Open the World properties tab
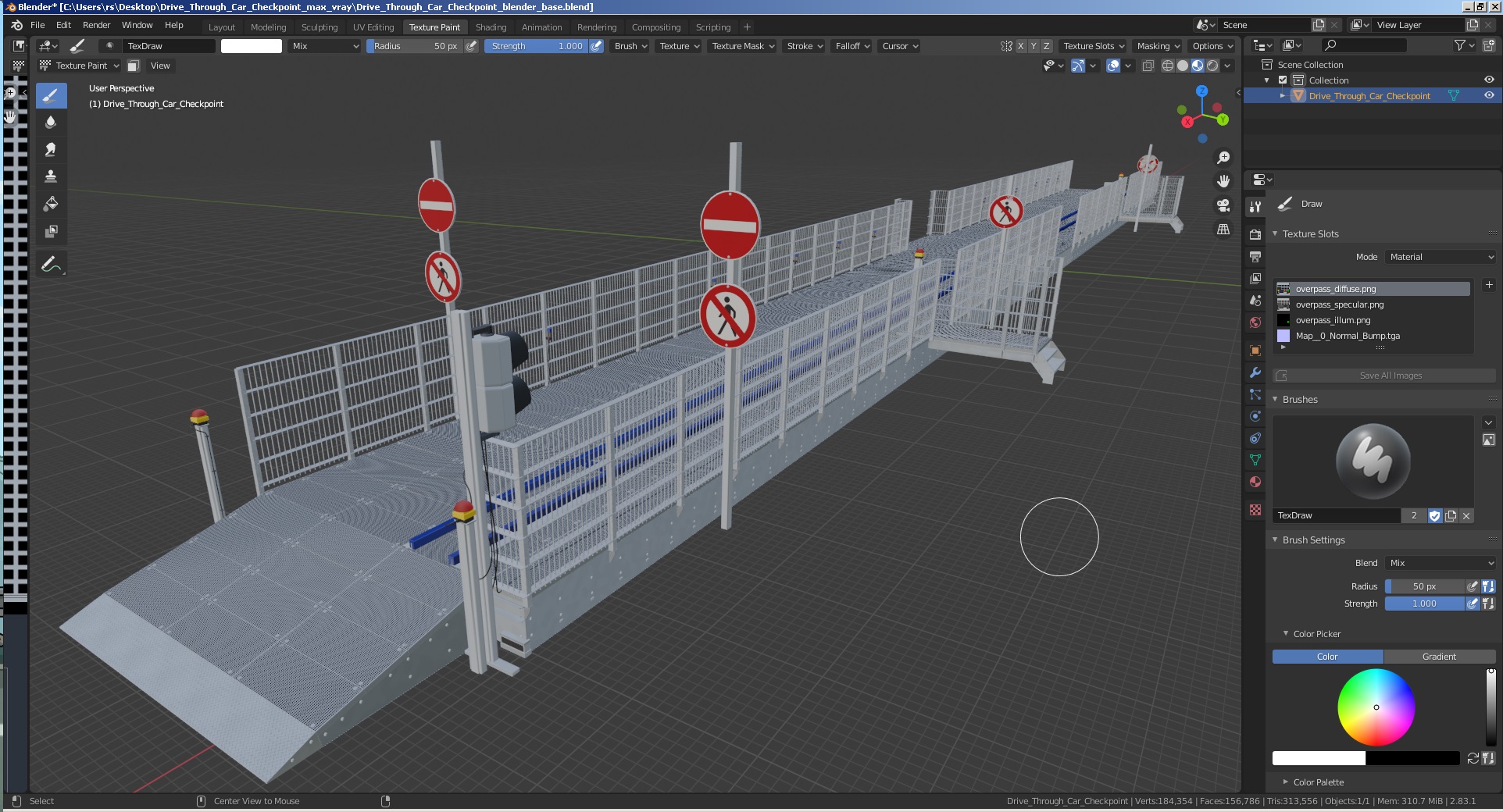The image size is (1503, 812). pyautogui.click(x=1255, y=322)
